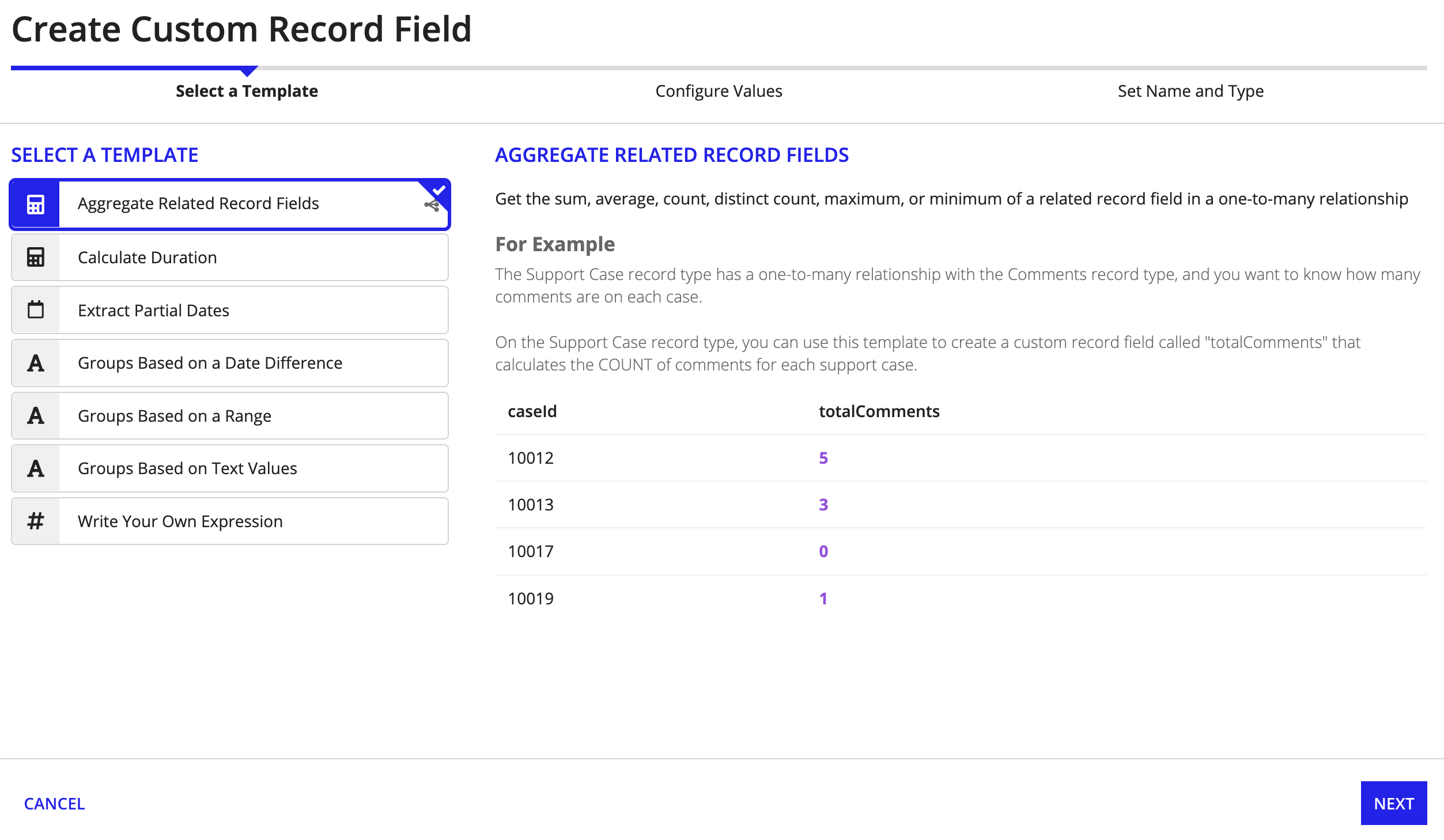Click the caseId value 10019
This screenshot has height=840, width=1444.
pyautogui.click(x=531, y=599)
